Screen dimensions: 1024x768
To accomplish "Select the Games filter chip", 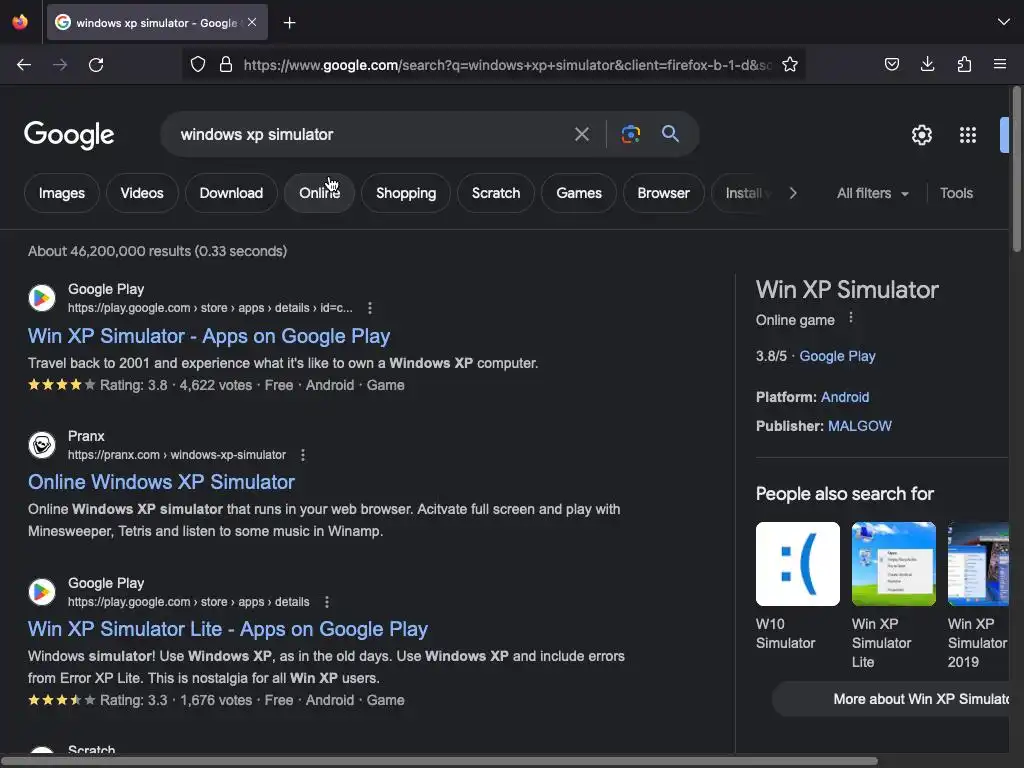I will [x=579, y=193].
